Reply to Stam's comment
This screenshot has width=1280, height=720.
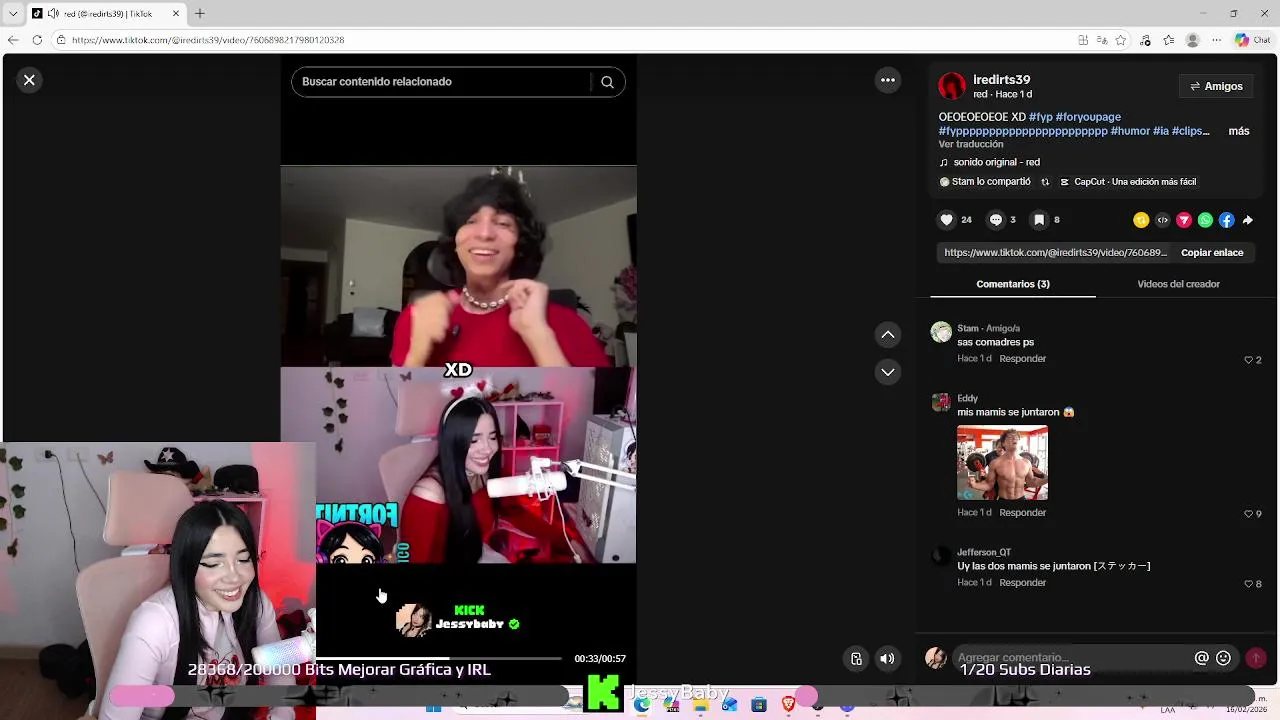(1022, 359)
